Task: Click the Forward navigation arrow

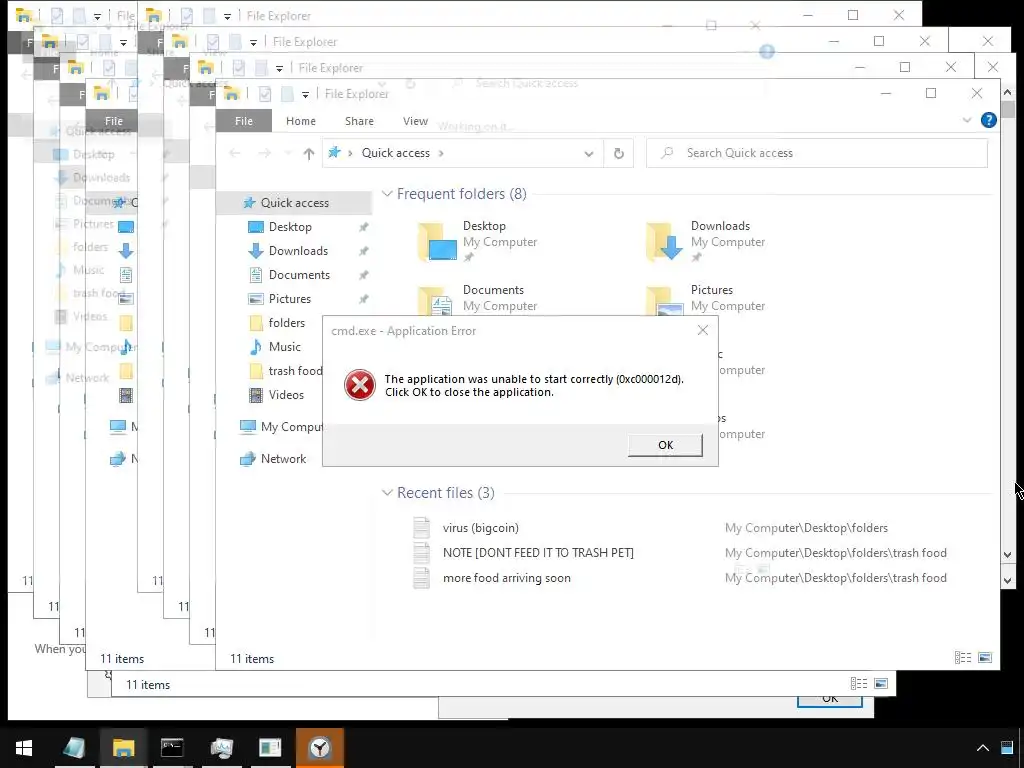Action: [x=264, y=153]
